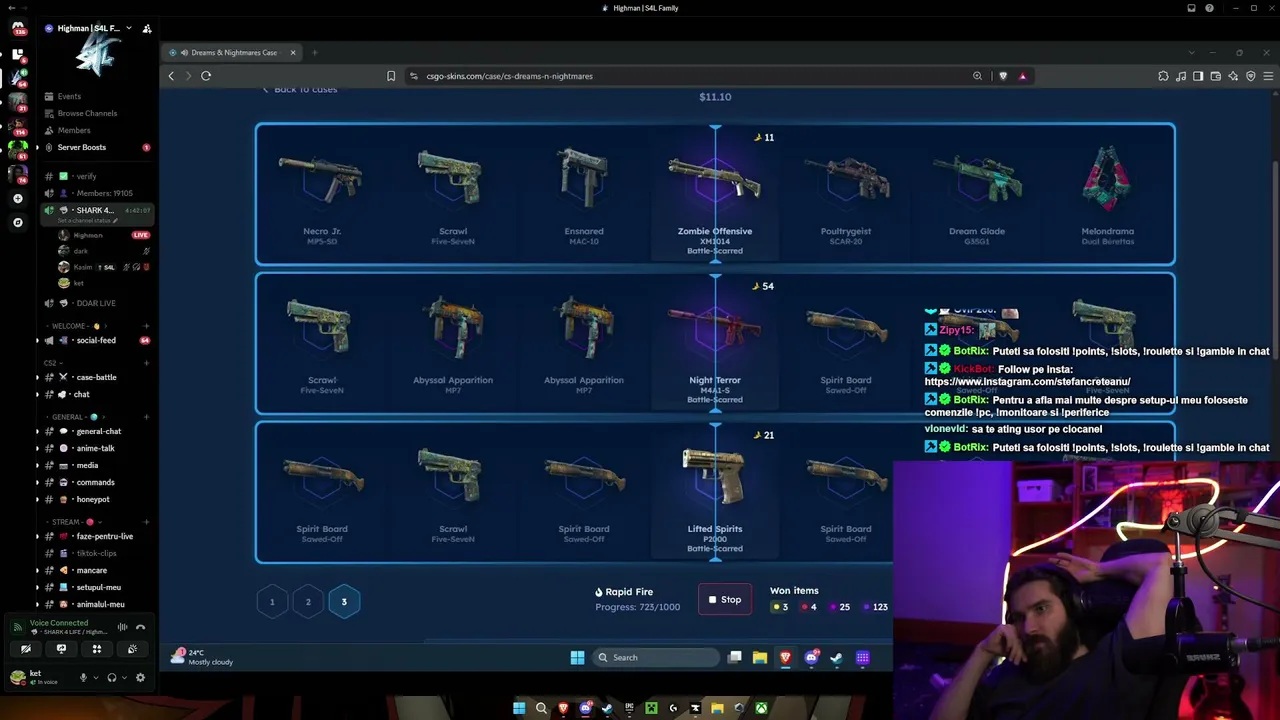
Task: Open the server invite people icon
Action: point(147,29)
